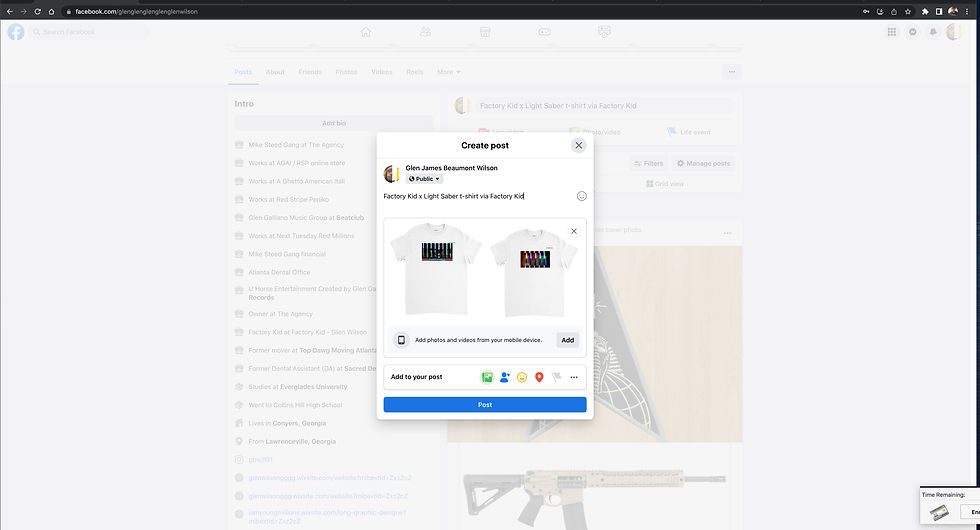Toggle the browser side panel icon

(x=939, y=11)
